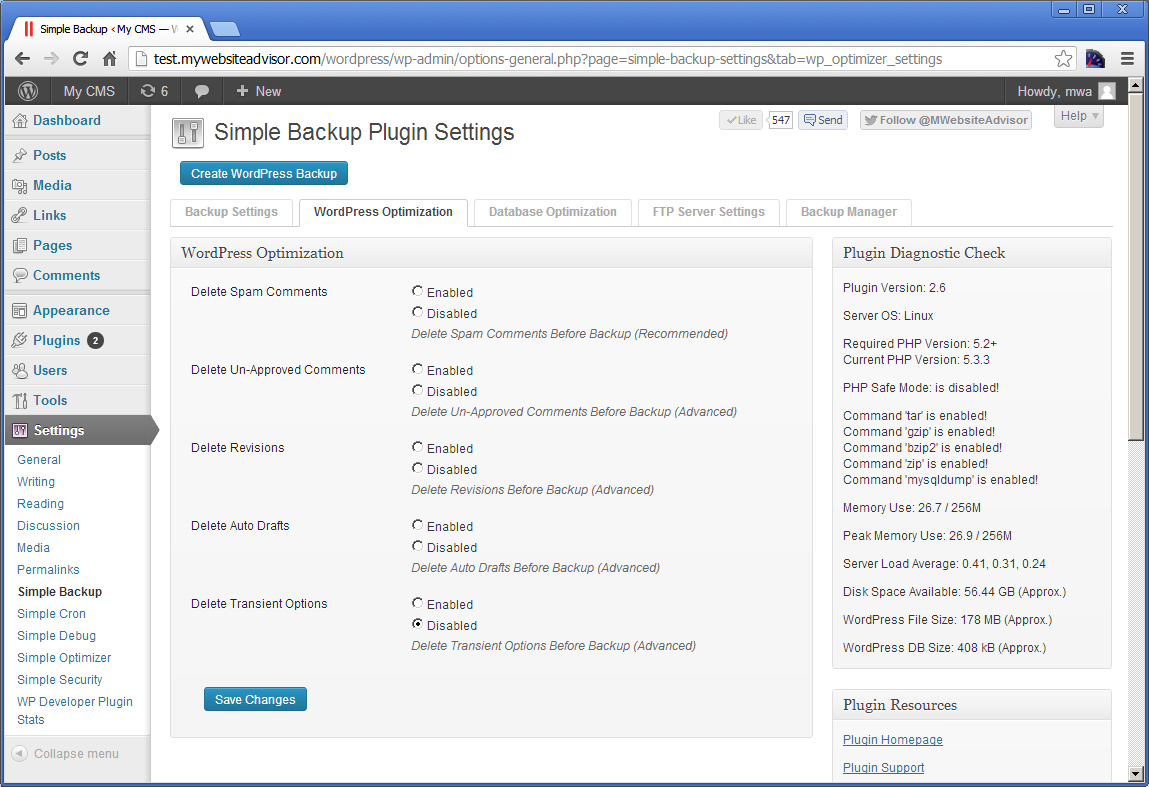Viewport: 1149px width, 787px height.
Task: Disable Delete Auto Drafts
Action: (417, 547)
